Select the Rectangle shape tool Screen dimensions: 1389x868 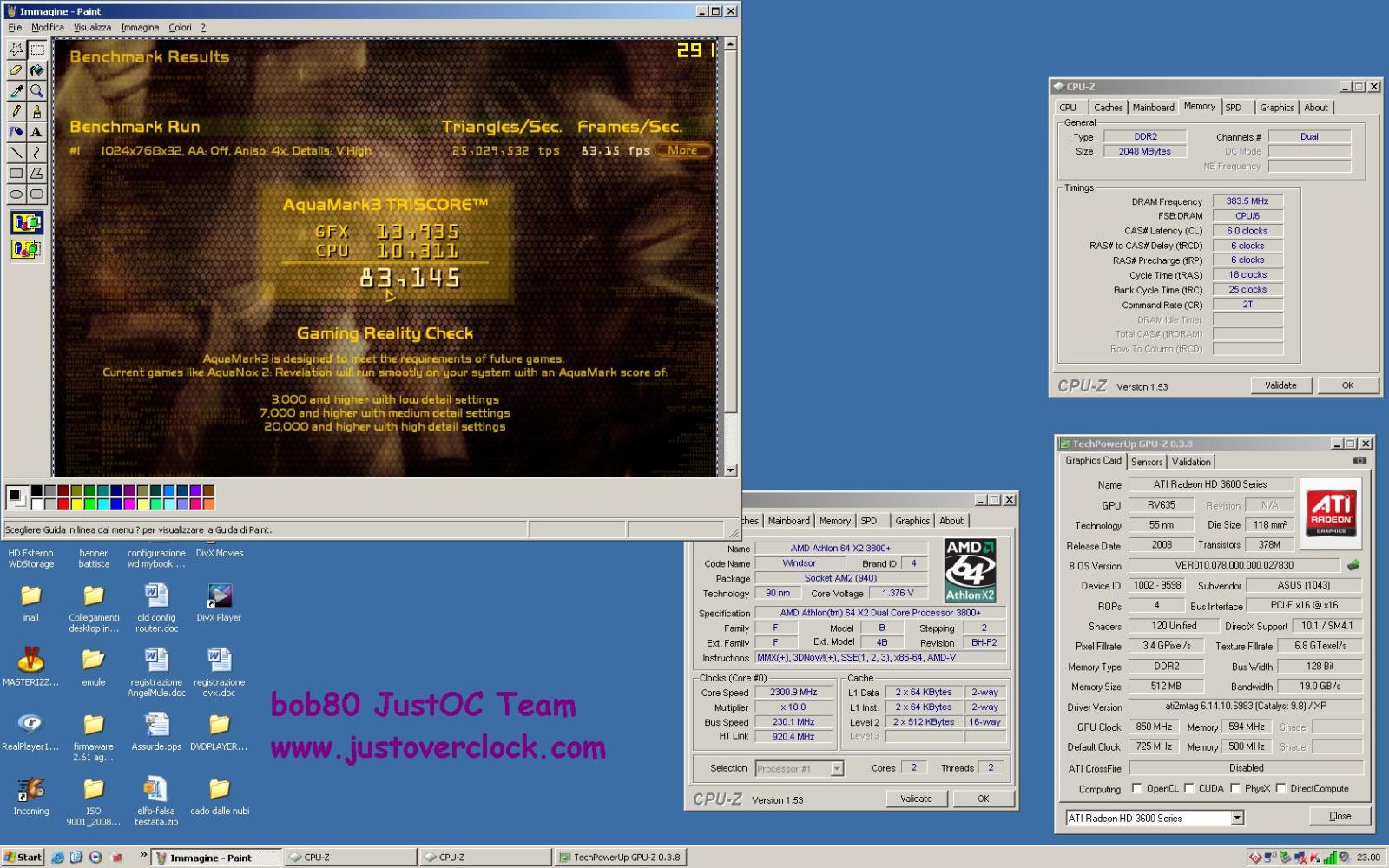(x=16, y=174)
